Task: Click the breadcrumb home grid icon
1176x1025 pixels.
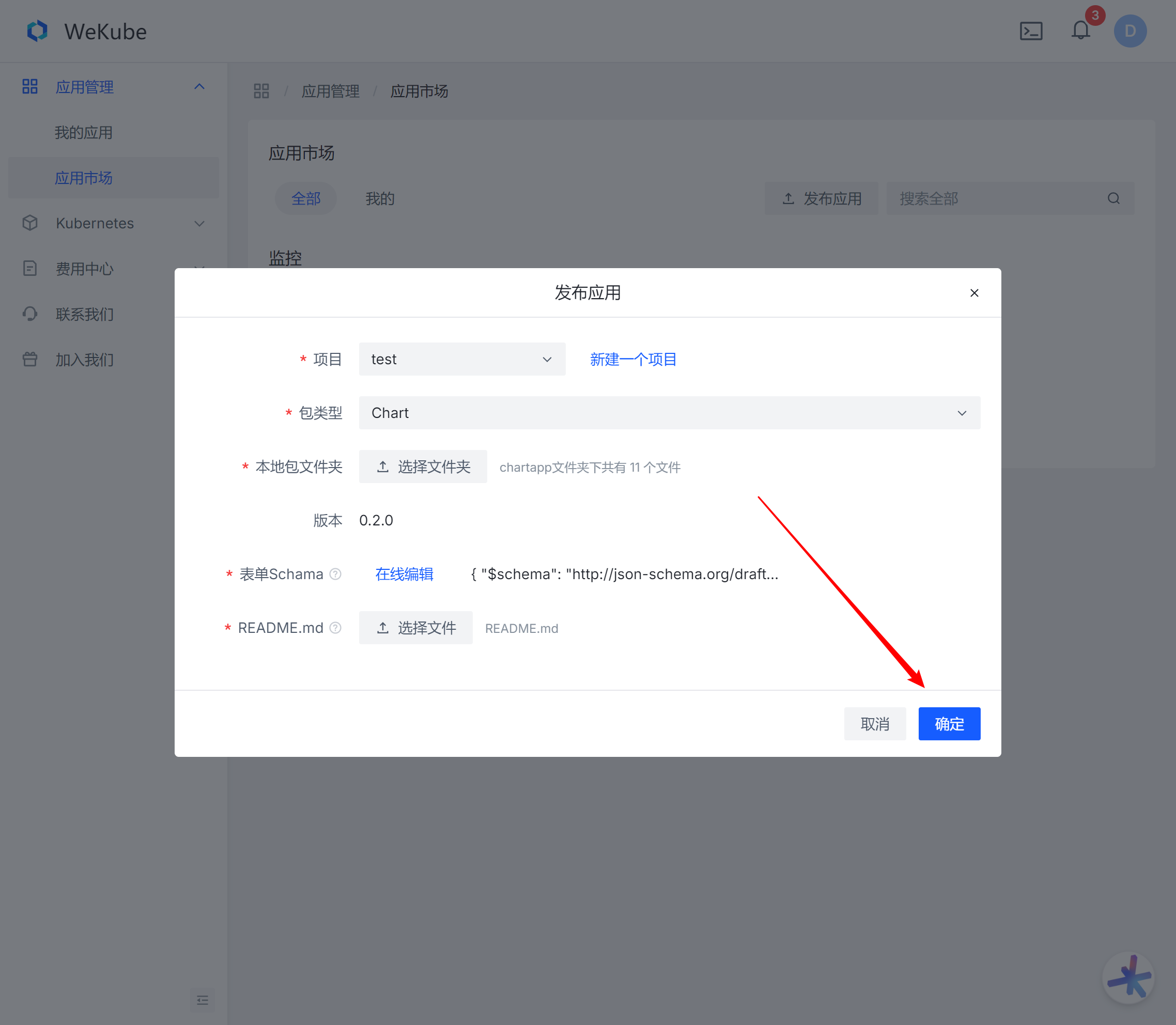Action: point(261,91)
